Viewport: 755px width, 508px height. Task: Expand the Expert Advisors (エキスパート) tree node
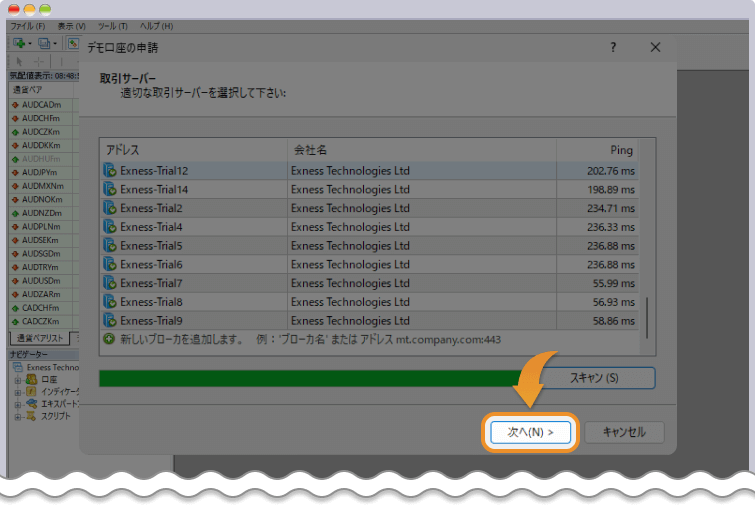tap(17, 403)
